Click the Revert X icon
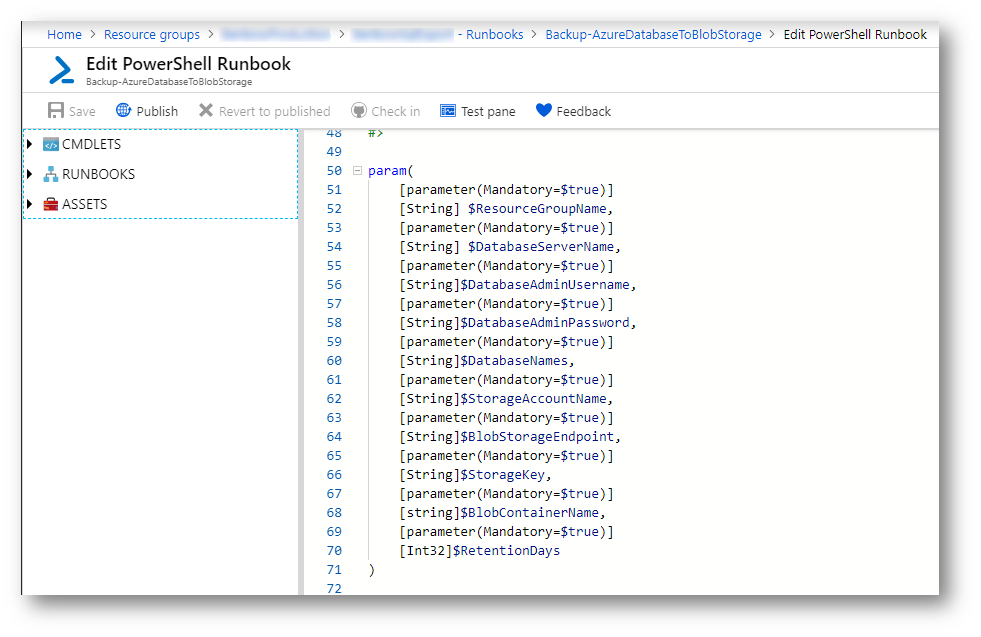981x637 pixels. coord(206,111)
